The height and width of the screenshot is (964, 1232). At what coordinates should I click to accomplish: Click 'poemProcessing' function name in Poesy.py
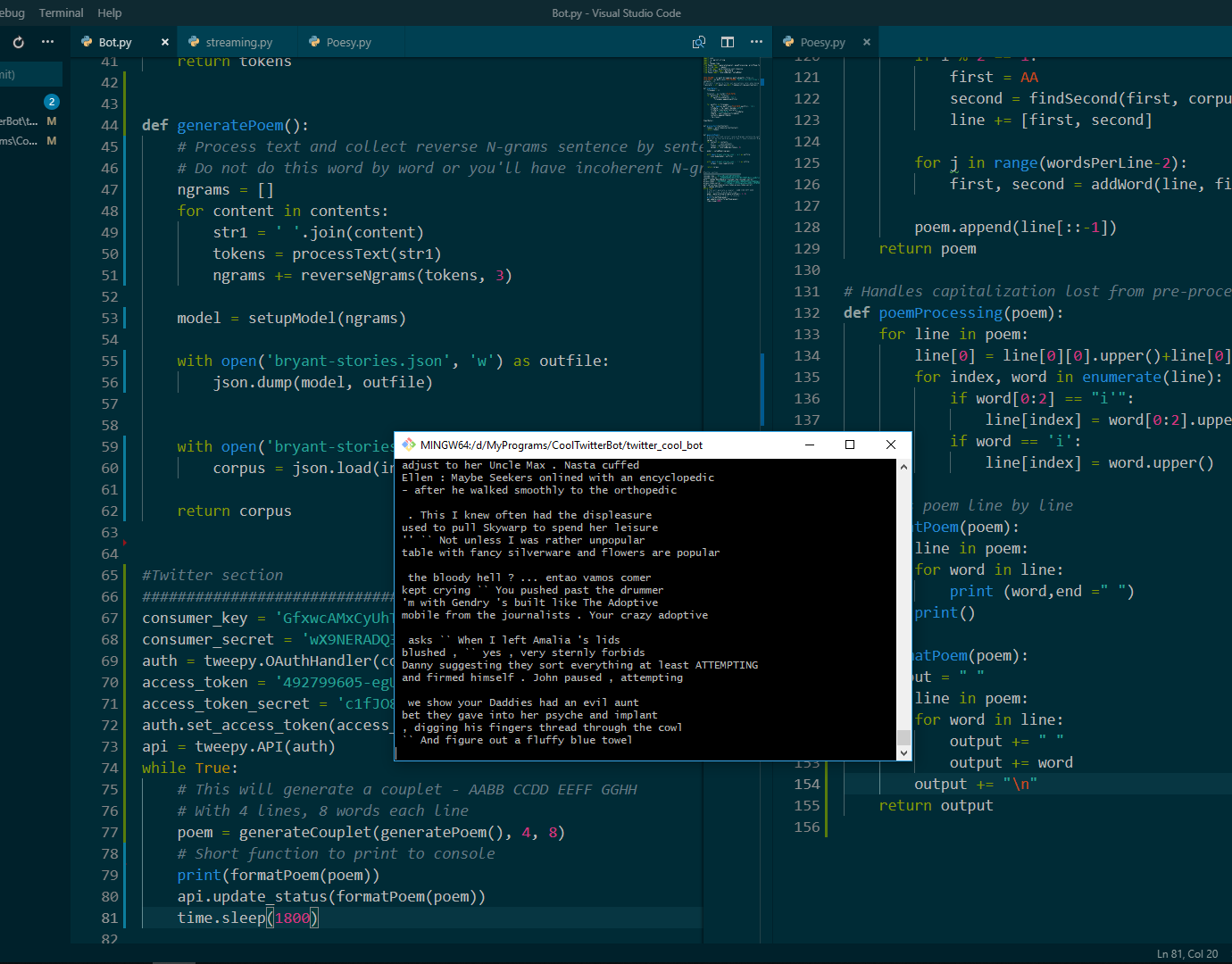coord(941,312)
